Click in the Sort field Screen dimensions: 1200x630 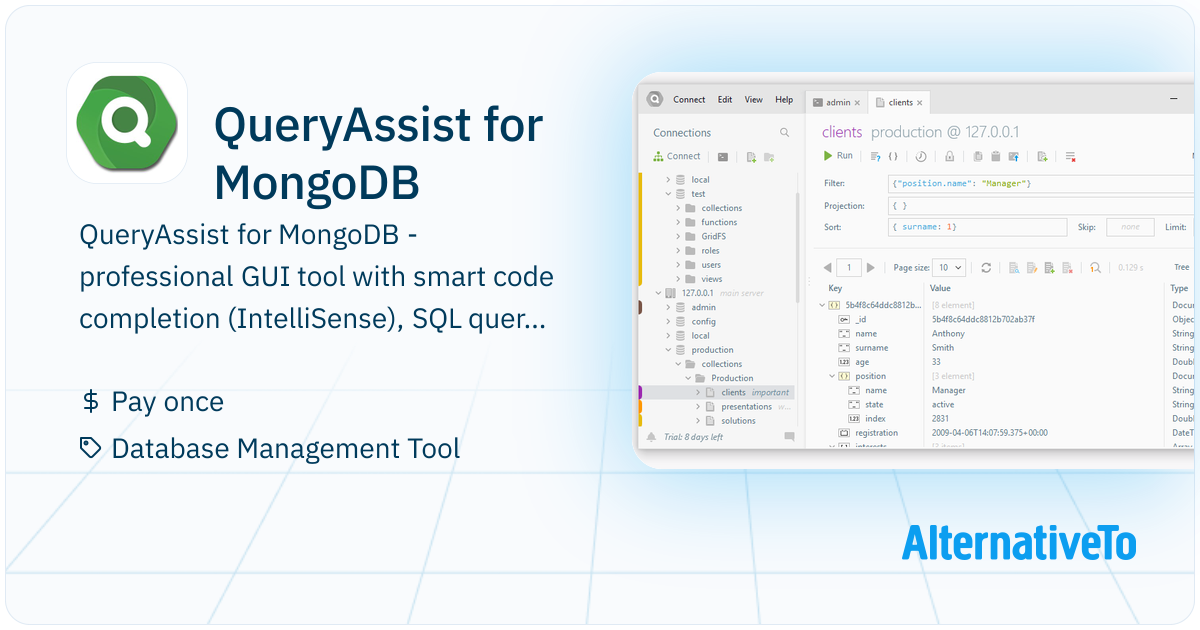coord(977,227)
